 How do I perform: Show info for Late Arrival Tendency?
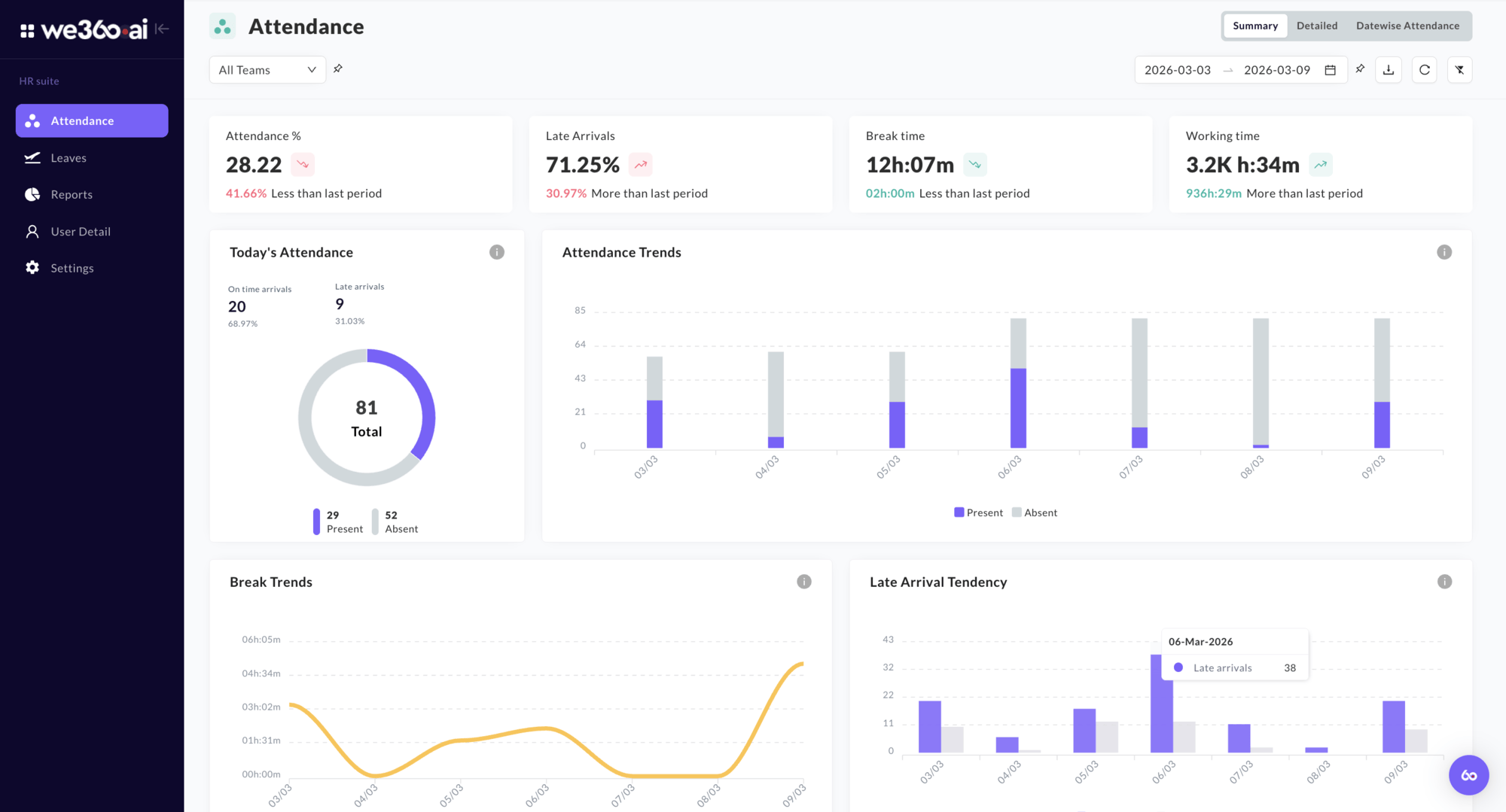tap(1444, 582)
